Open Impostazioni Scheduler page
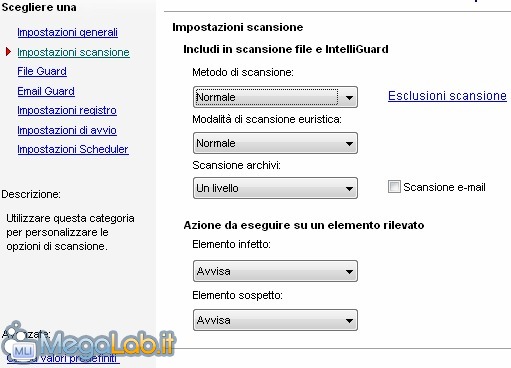Image resolution: width=511 pixels, height=368 pixels. pos(73,149)
